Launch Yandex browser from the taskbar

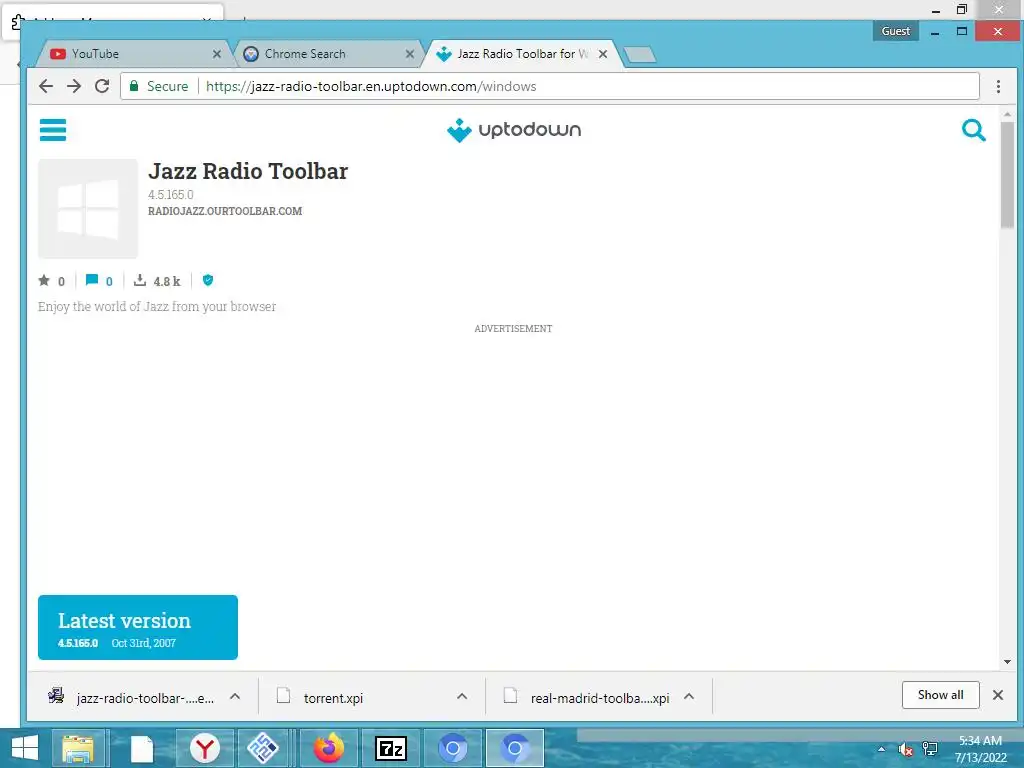click(x=204, y=748)
